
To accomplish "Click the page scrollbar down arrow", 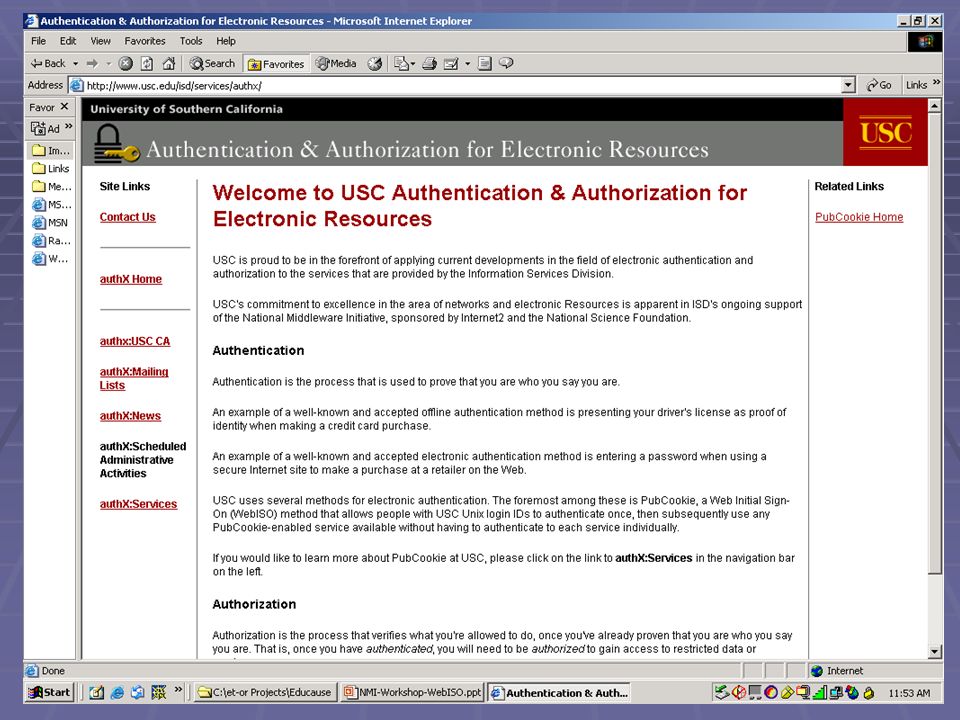I will [934, 651].
